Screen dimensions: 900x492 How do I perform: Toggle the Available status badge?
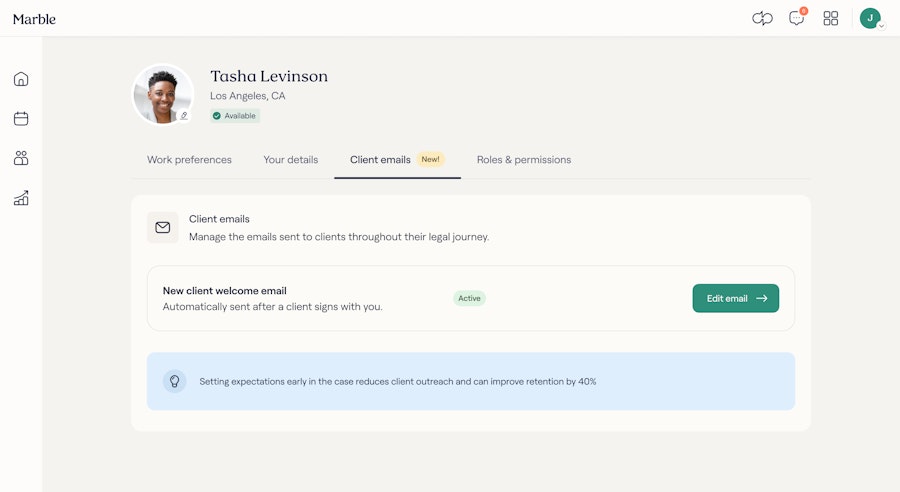pyautogui.click(x=235, y=116)
